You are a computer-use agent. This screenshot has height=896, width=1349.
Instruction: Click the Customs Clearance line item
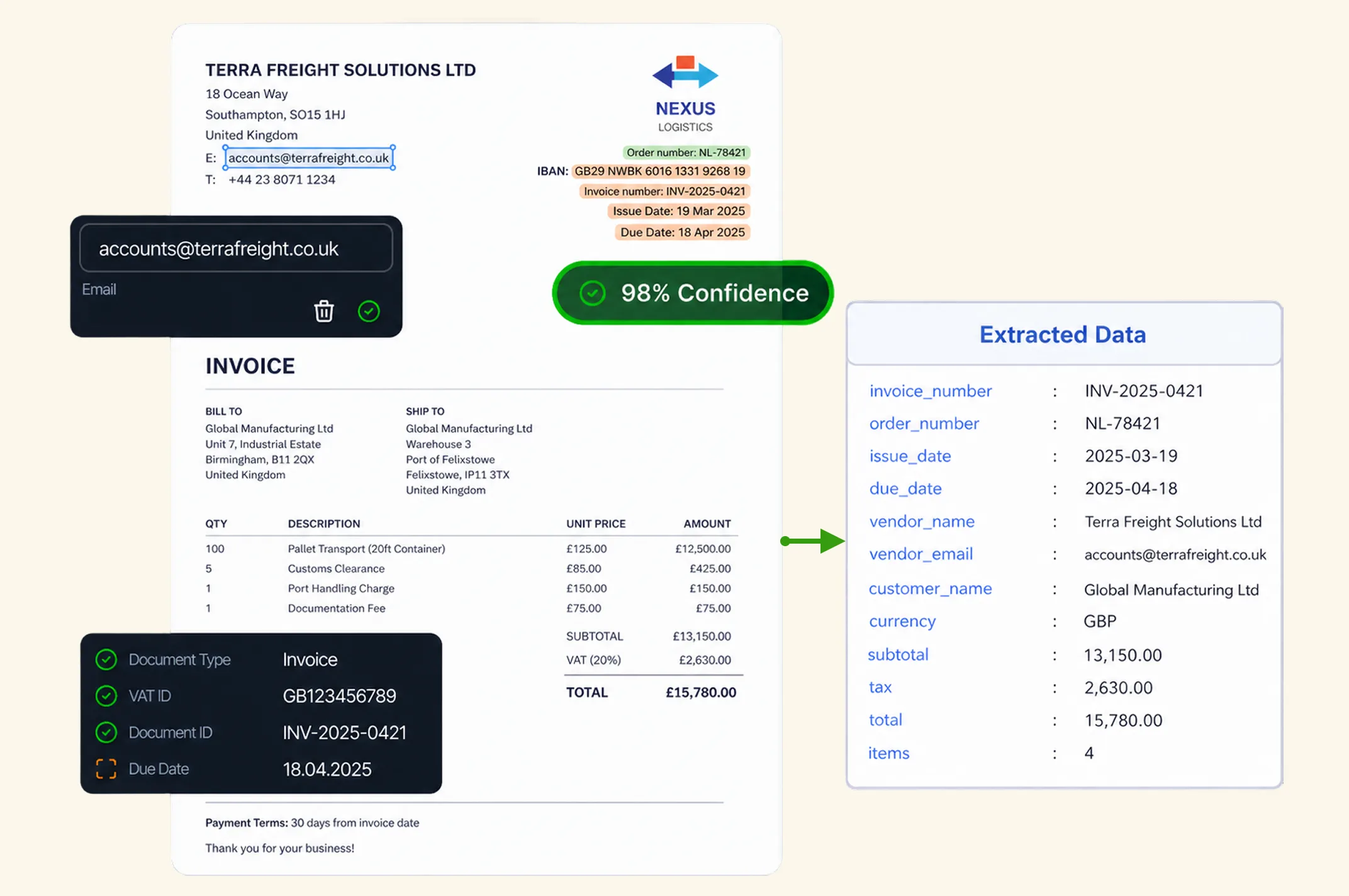point(336,569)
